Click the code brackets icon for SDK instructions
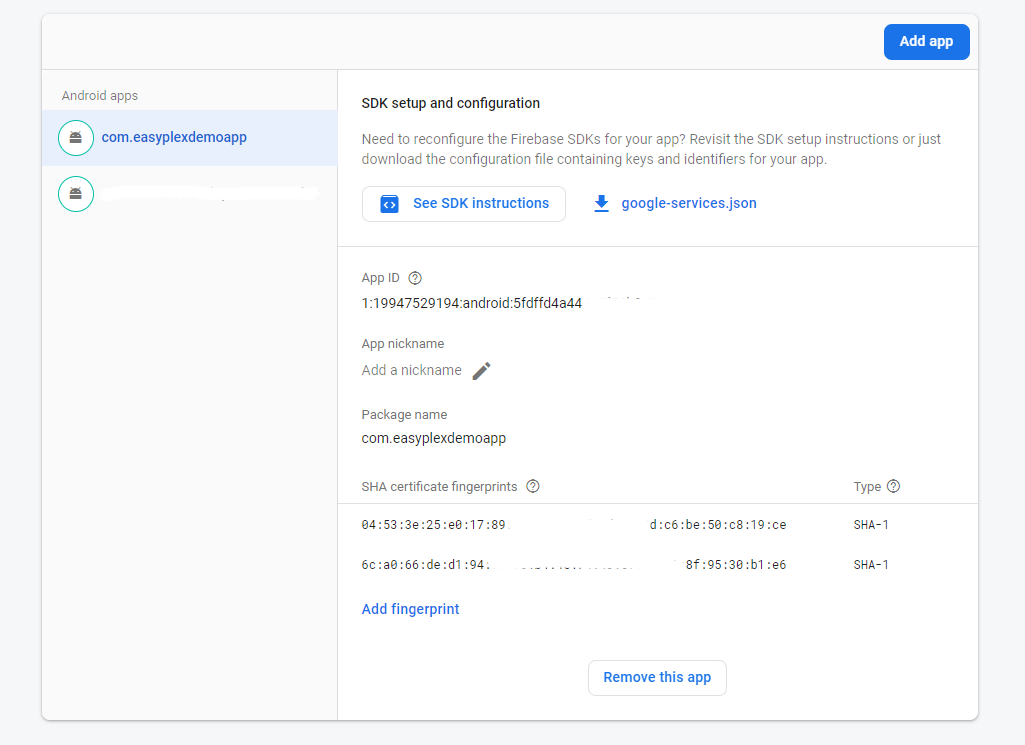Image resolution: width=1025 pixels, height=745 pixels. coord(390,204)
